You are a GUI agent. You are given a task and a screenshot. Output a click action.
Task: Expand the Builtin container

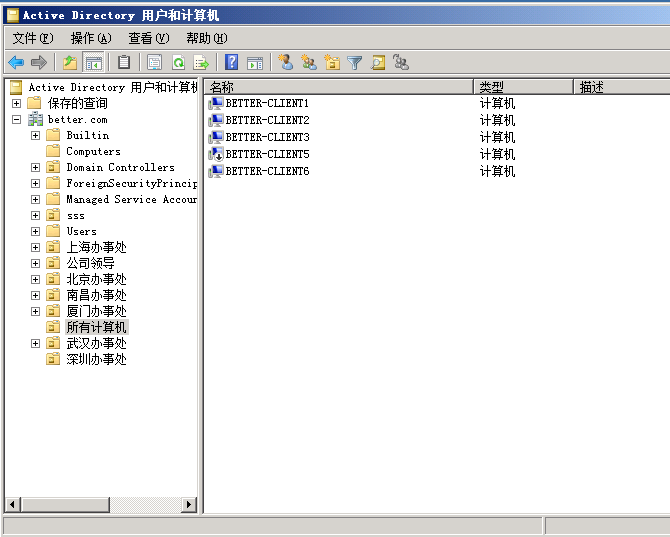(x=35, y=135)
